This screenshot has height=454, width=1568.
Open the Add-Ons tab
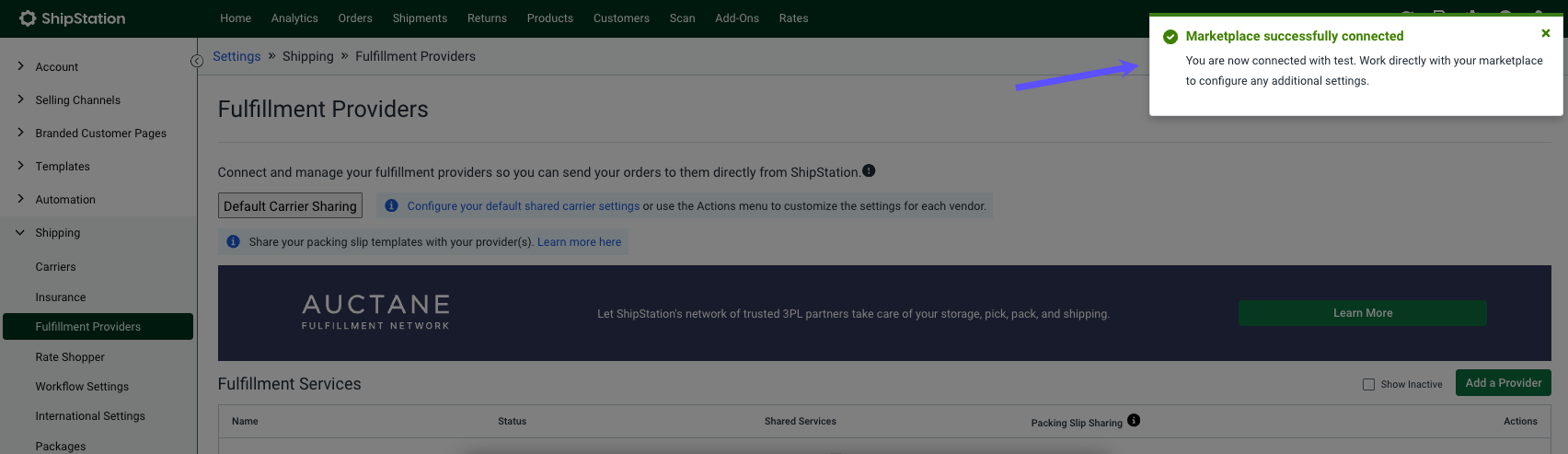click(x=737, y=18)
